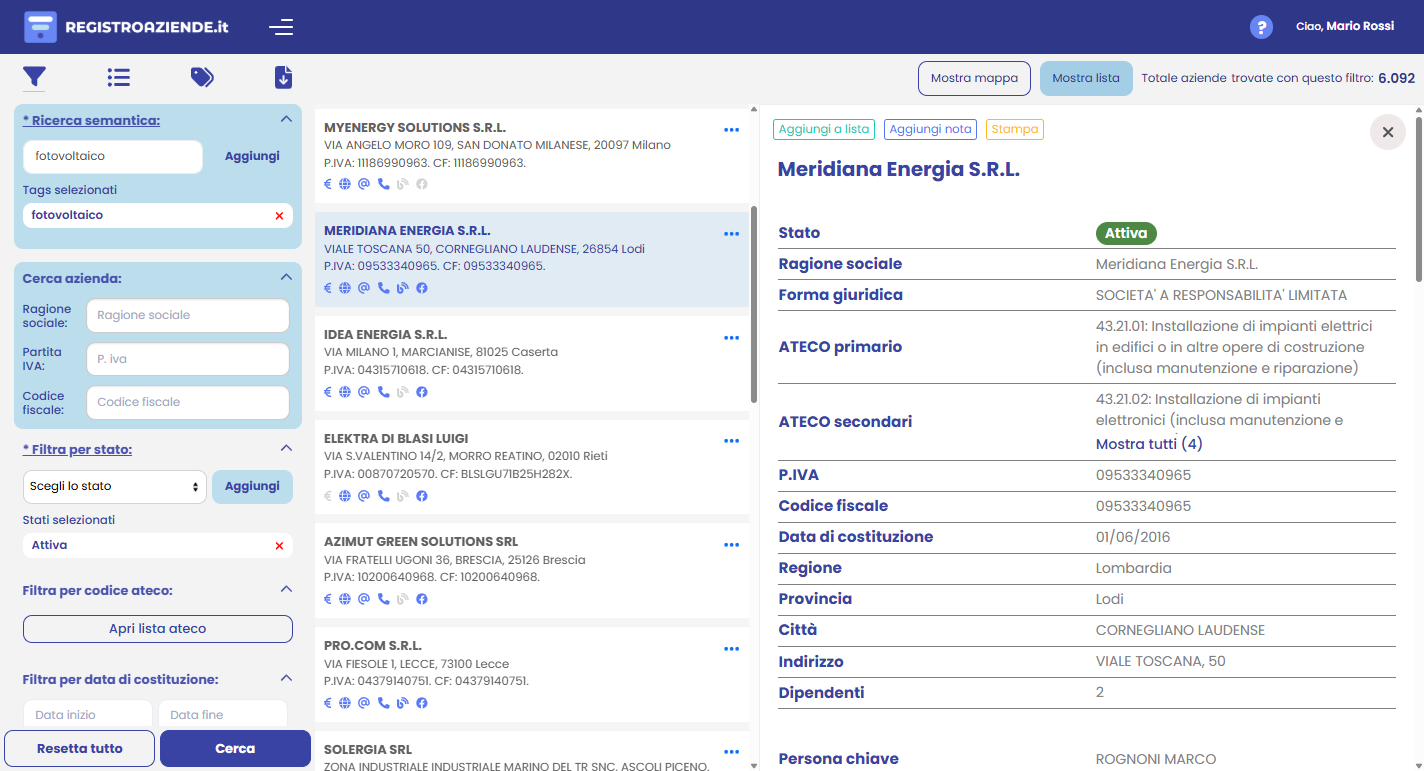Click the company list vertical scrollbar
The height and width of the screenshot is (771, 1424).
[754, 305]
